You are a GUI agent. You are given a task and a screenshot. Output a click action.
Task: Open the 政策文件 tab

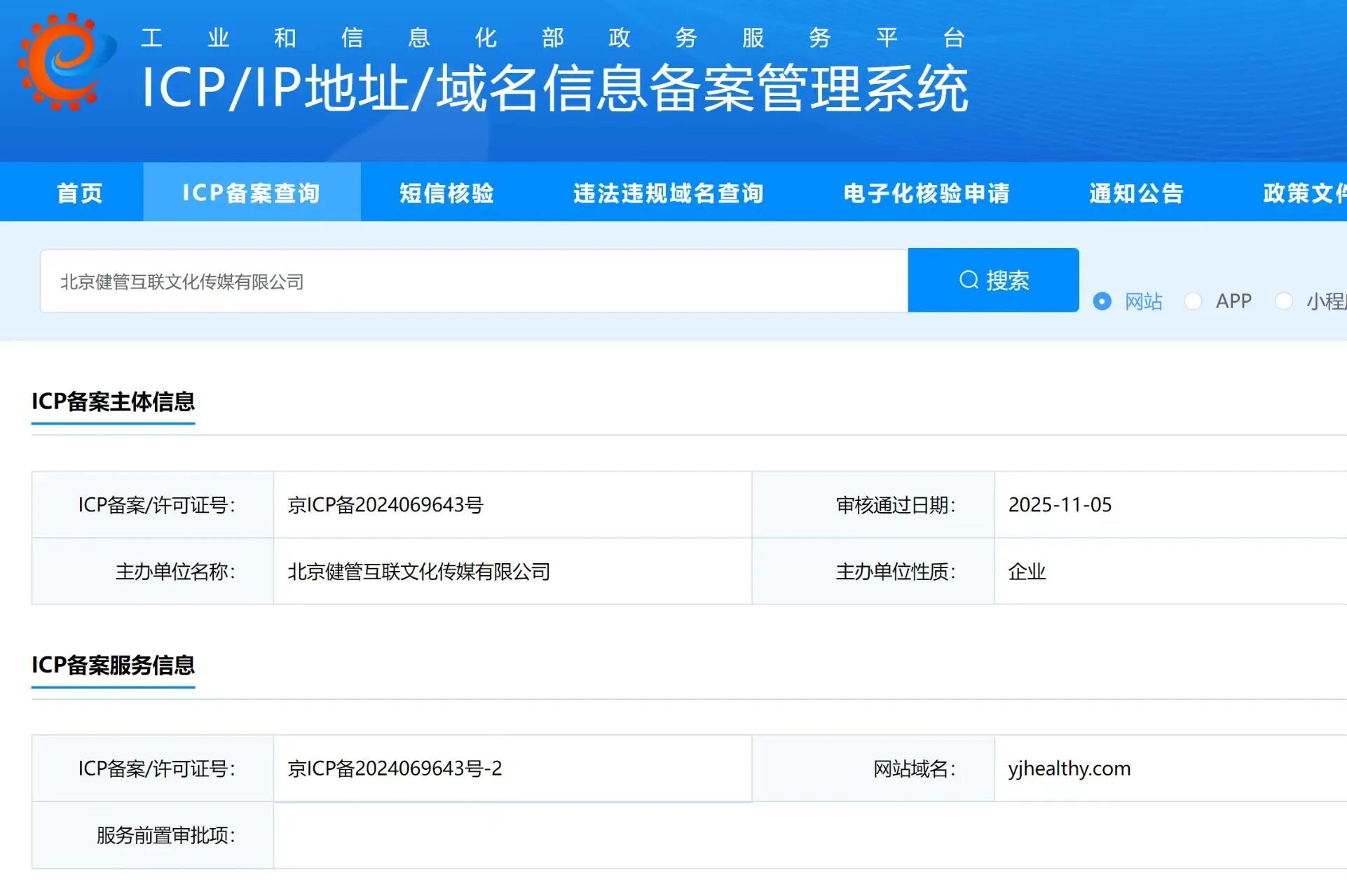point(1304,193)
